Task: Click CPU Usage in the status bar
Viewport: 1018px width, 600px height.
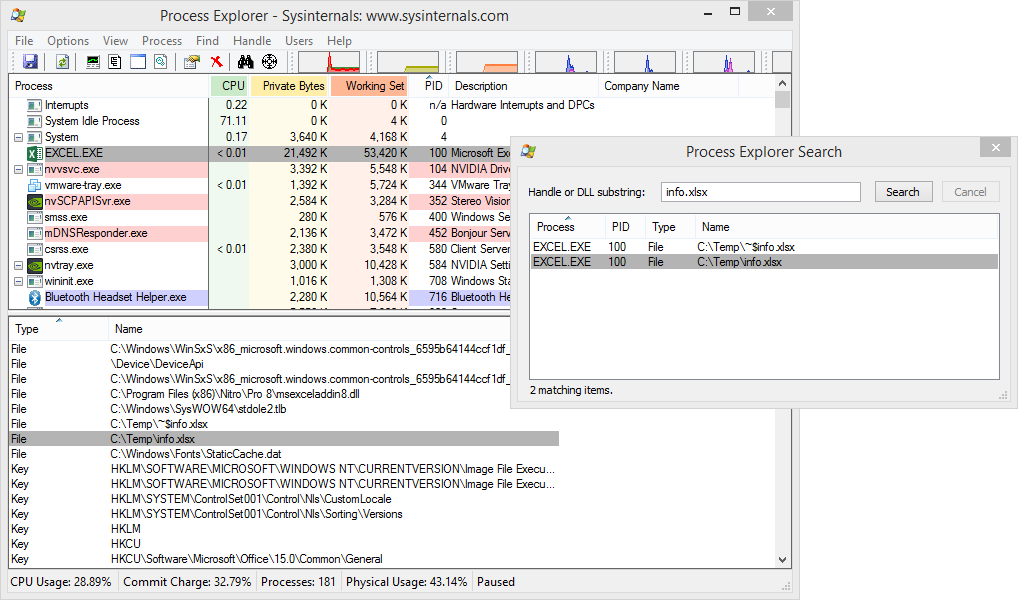Action: [x=61, y=582]
